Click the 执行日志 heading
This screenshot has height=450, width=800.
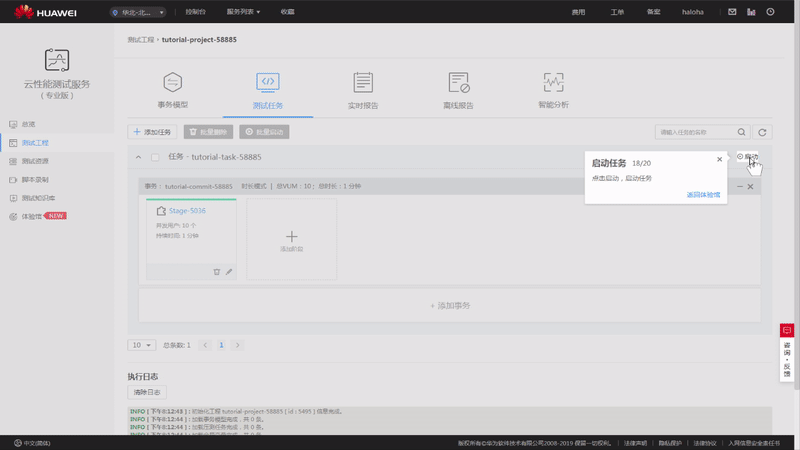(143, 377)
